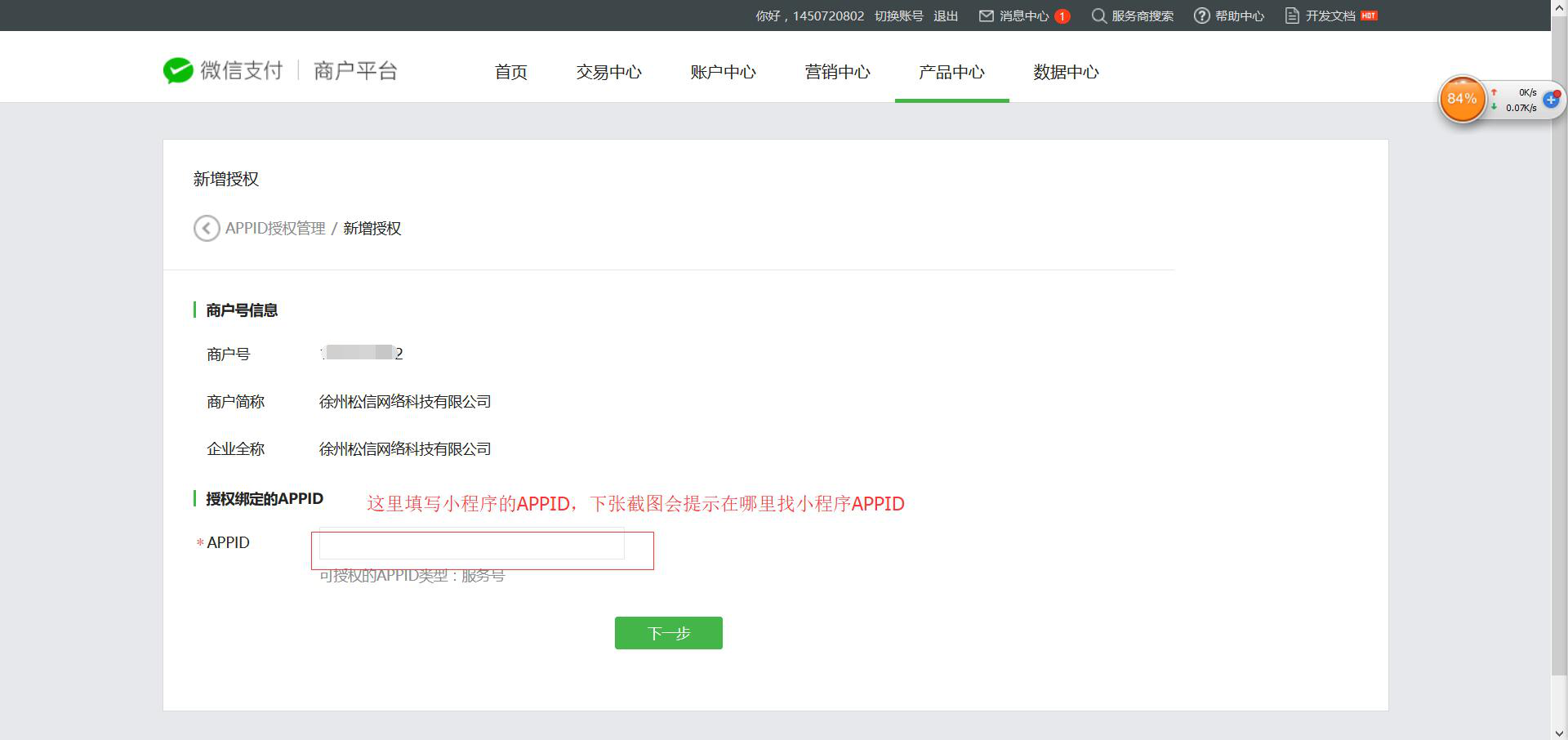Image resolution: width=1568 pixels, height=740 pixels.
Task: Click the 新增授权 breadcrumb current item
Action: click(372, 228)
